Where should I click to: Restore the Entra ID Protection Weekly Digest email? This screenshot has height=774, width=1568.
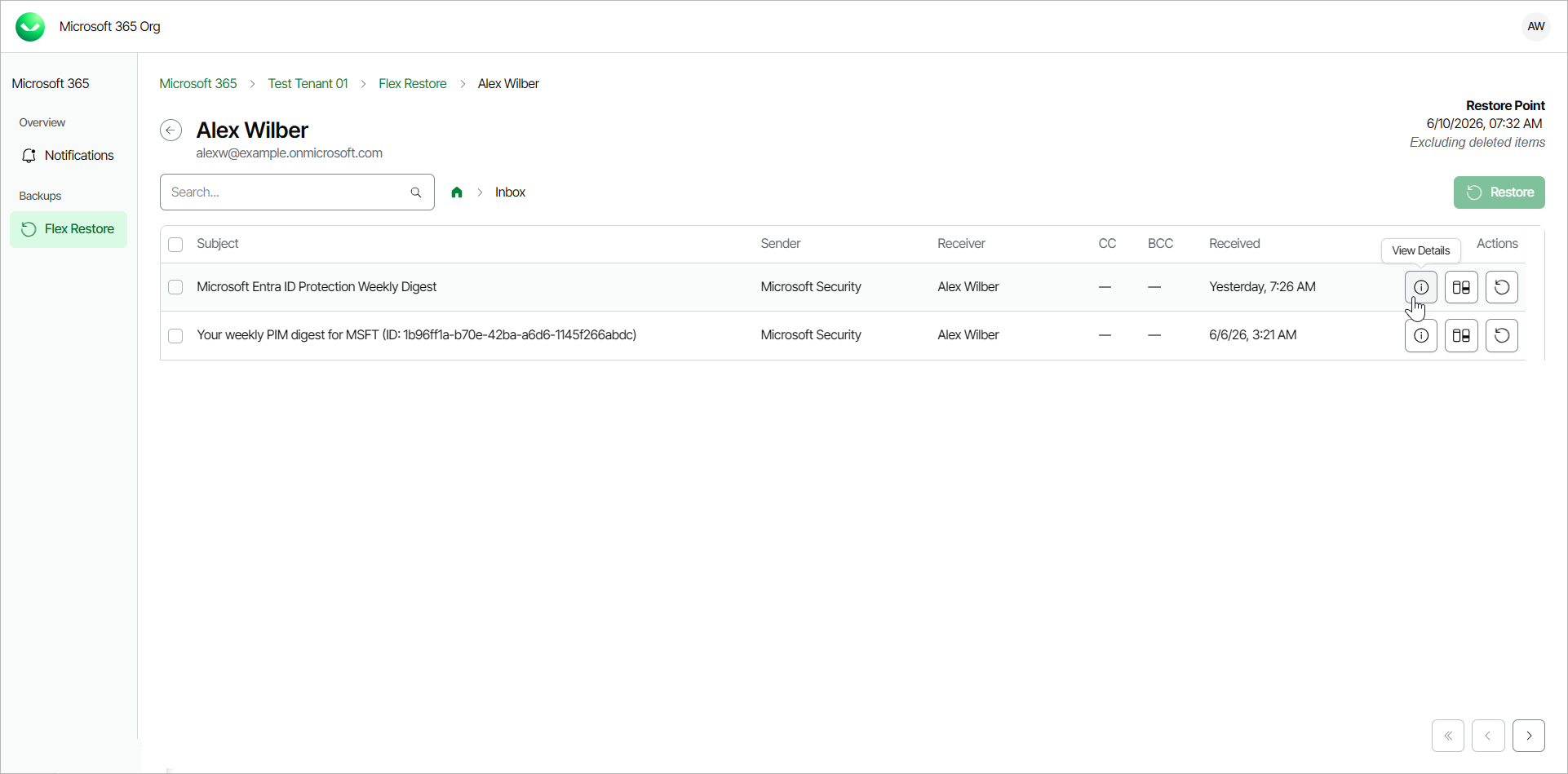tap(1501, 287)
